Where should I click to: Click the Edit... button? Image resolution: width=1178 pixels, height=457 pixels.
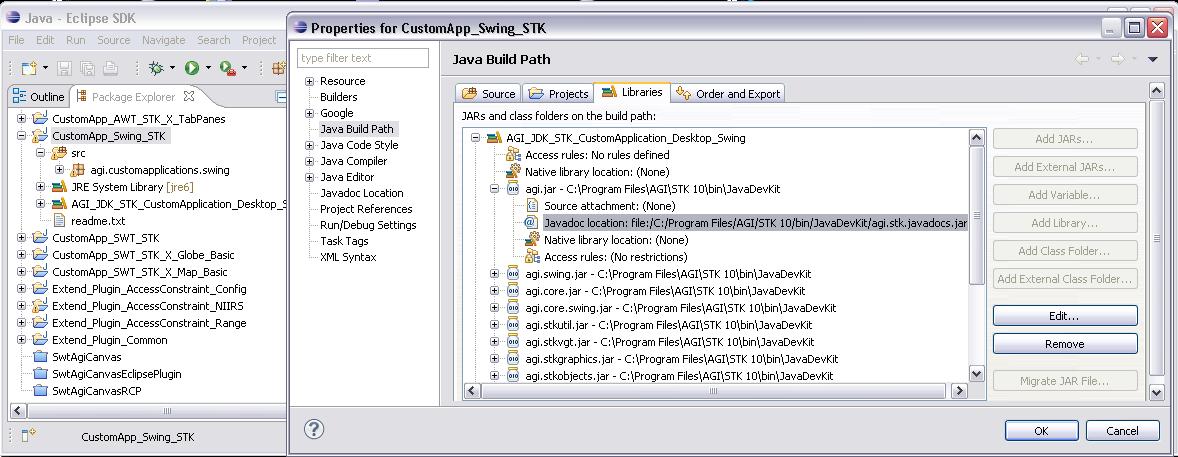(x=1064, y=316)
